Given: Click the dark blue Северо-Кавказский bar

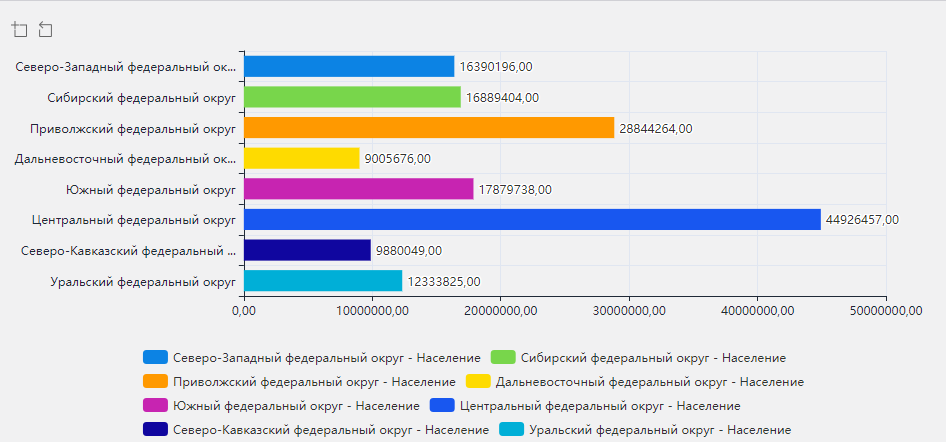Looking at the screenshot, I should click(x=307, y=250).
